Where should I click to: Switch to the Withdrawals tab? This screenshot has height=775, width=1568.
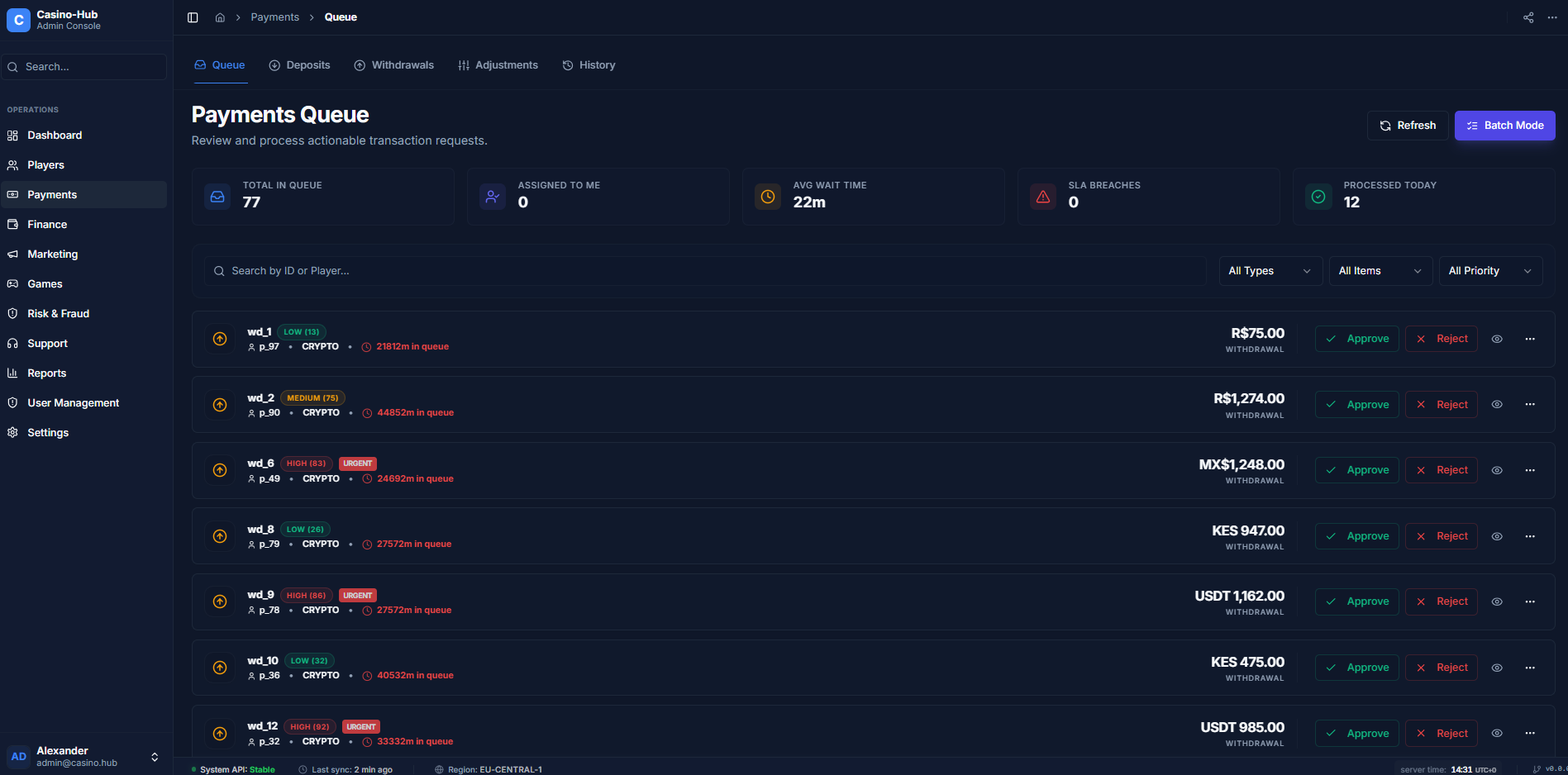click(394, 65)
